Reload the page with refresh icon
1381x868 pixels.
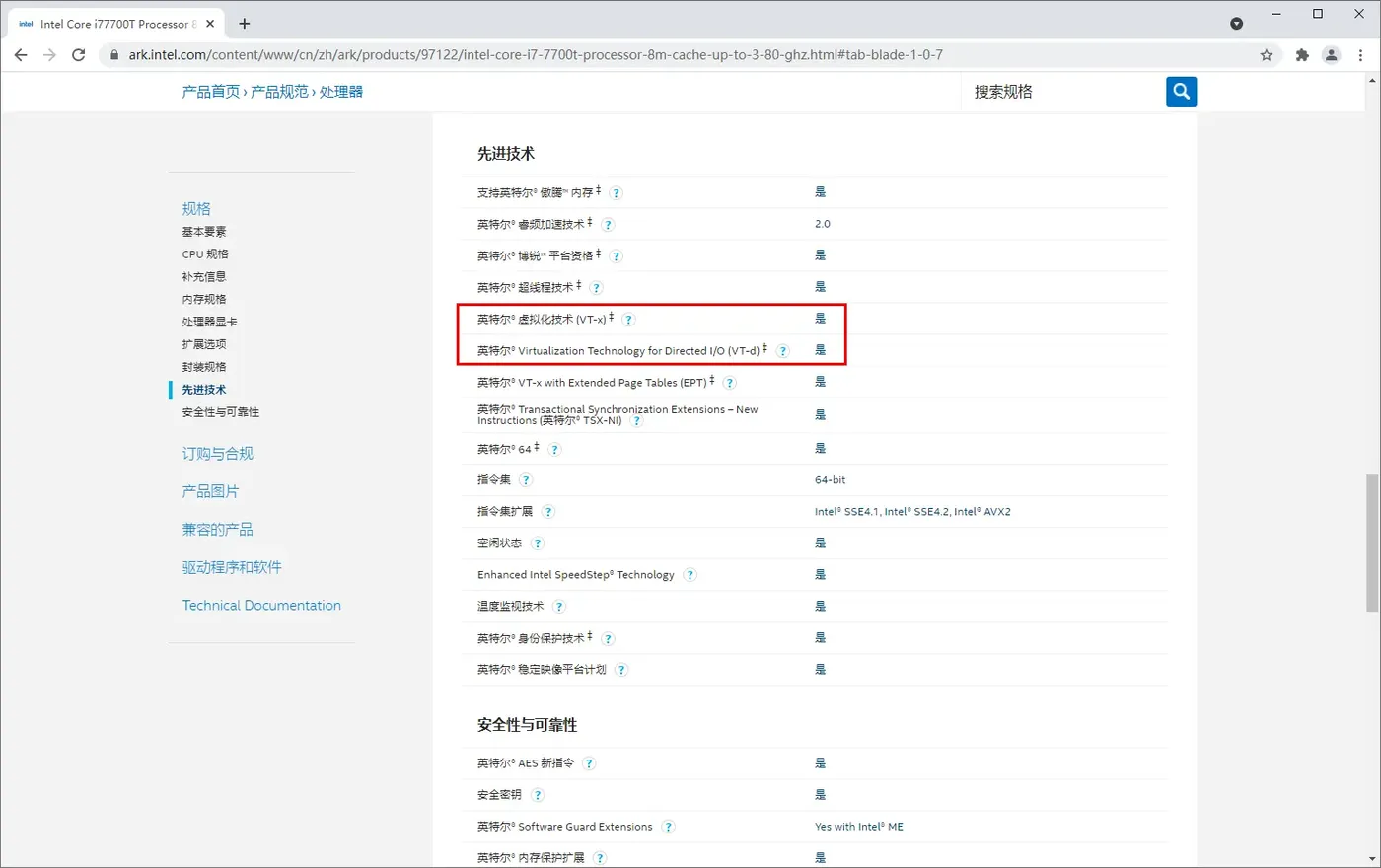(79, 55)
